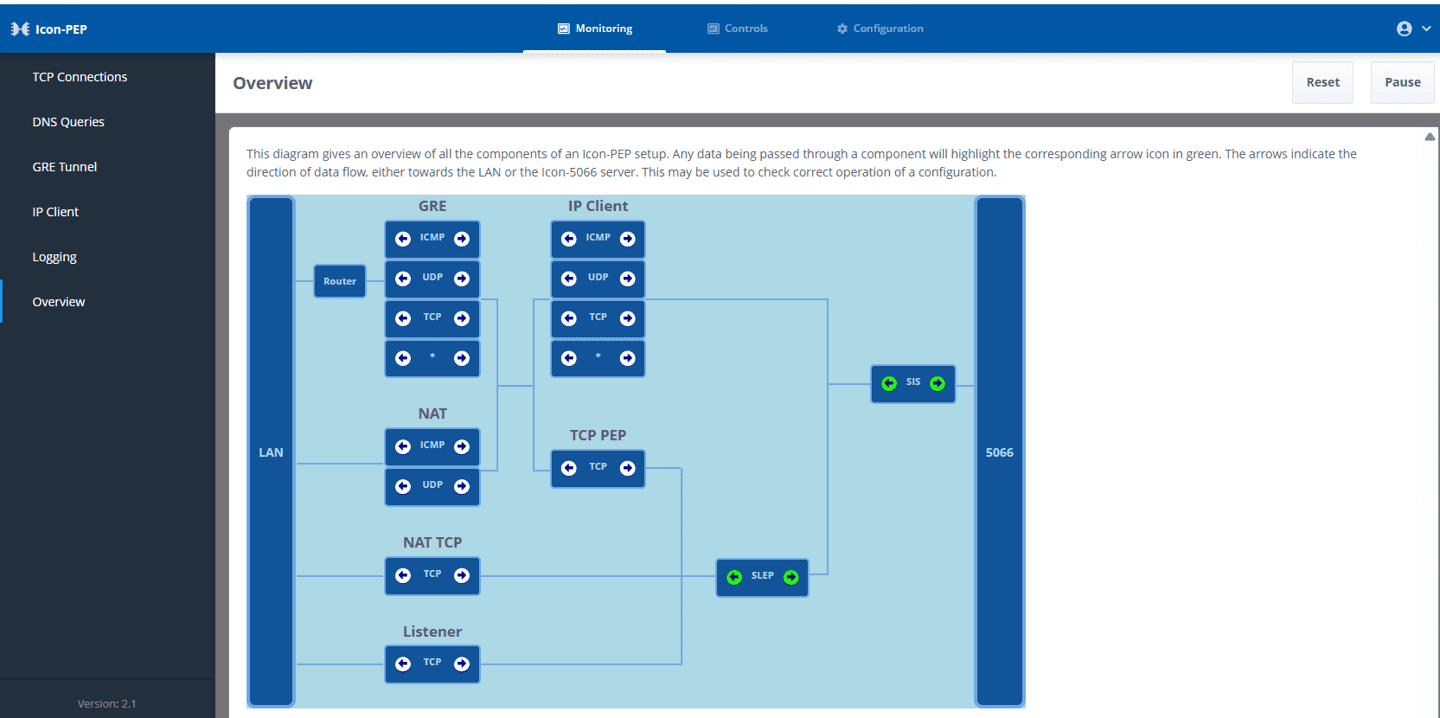Click the Router block in diagram
This screenshot has width=1440, height=718.
point(340,281)
